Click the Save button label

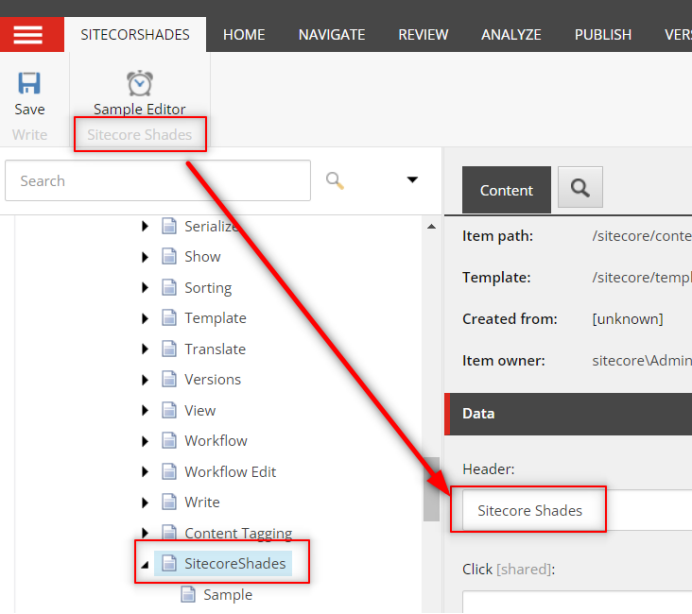point(30,109)
